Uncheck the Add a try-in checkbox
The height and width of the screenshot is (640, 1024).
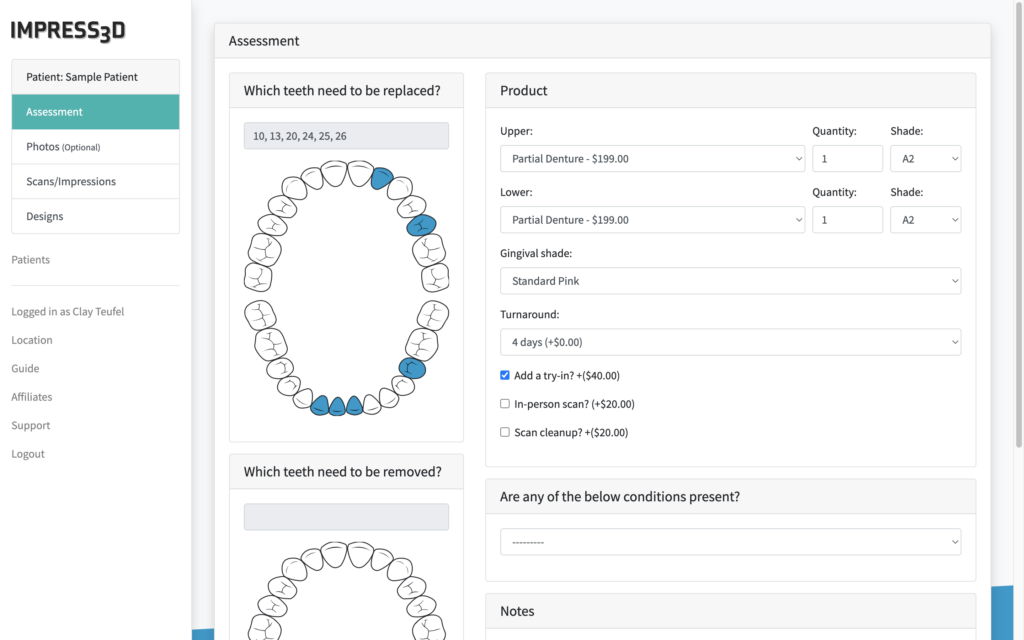click(x=505, y=375)
